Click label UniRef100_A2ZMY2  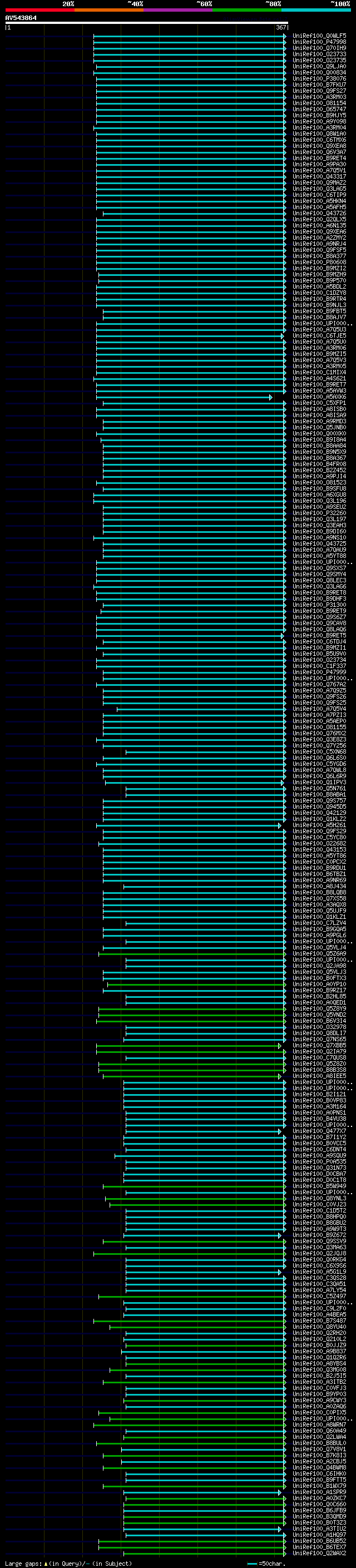pos(319,238)
